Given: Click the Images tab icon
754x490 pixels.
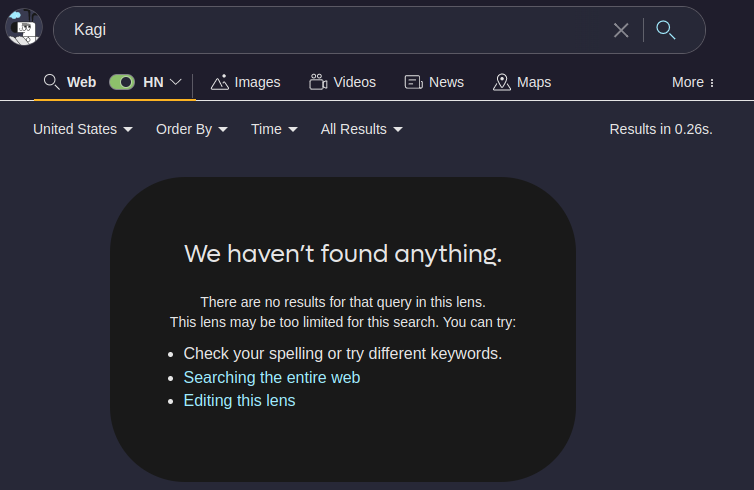Looking at the screenshot, I should point(220,82).
